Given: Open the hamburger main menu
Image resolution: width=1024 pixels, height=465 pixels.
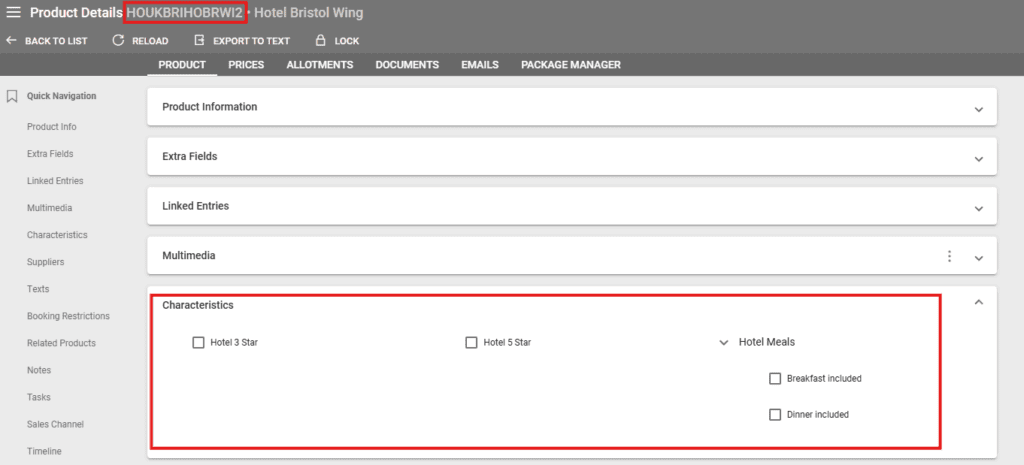Looking at the screenshot, I should pos(14,13).
